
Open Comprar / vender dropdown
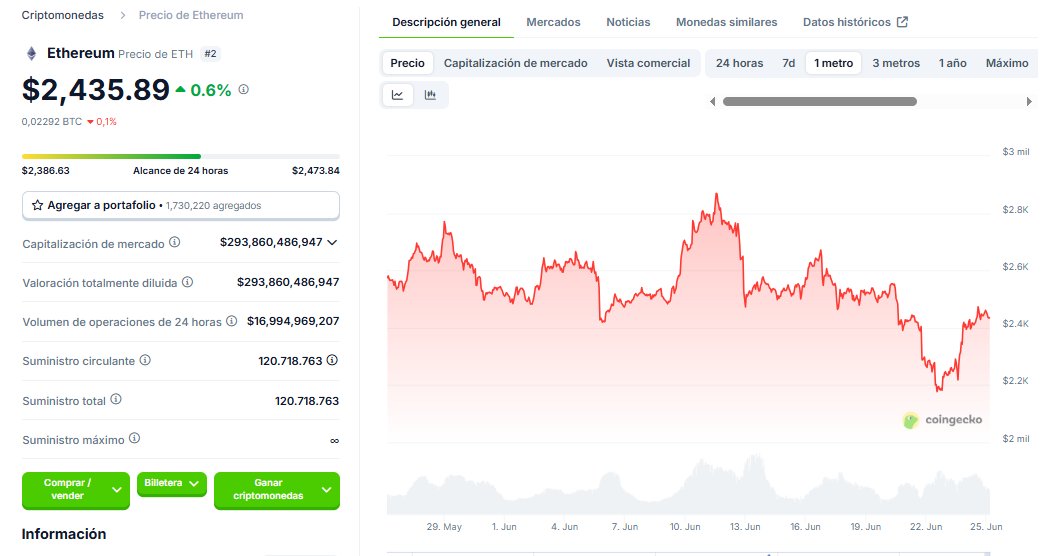[x=76, y=490]
